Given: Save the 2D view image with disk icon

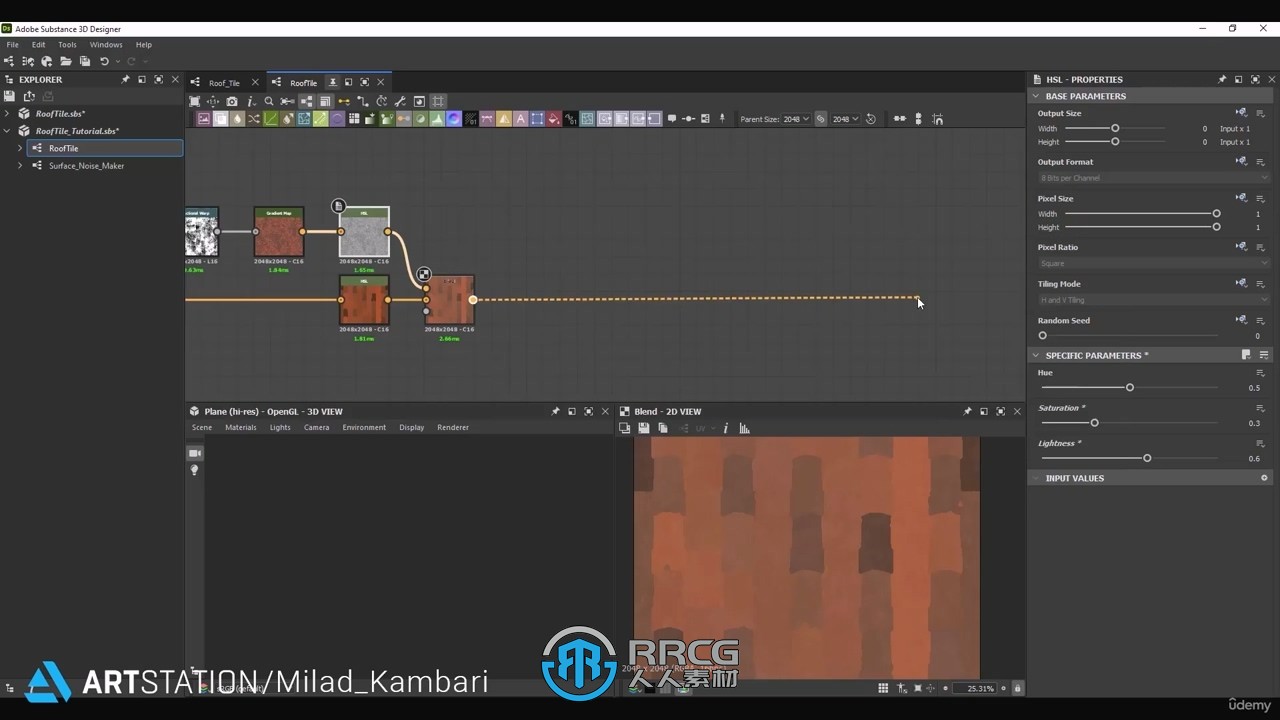Looking at the screenshot, I should click(x=644, y=428).
